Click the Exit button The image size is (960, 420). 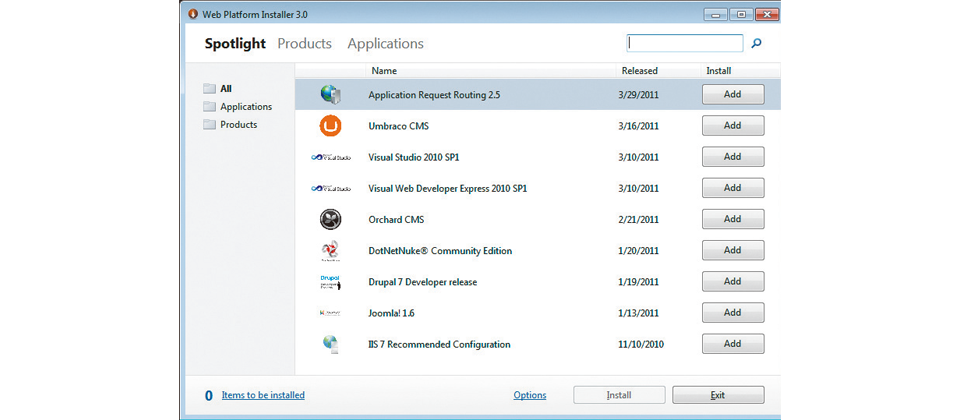718,395
